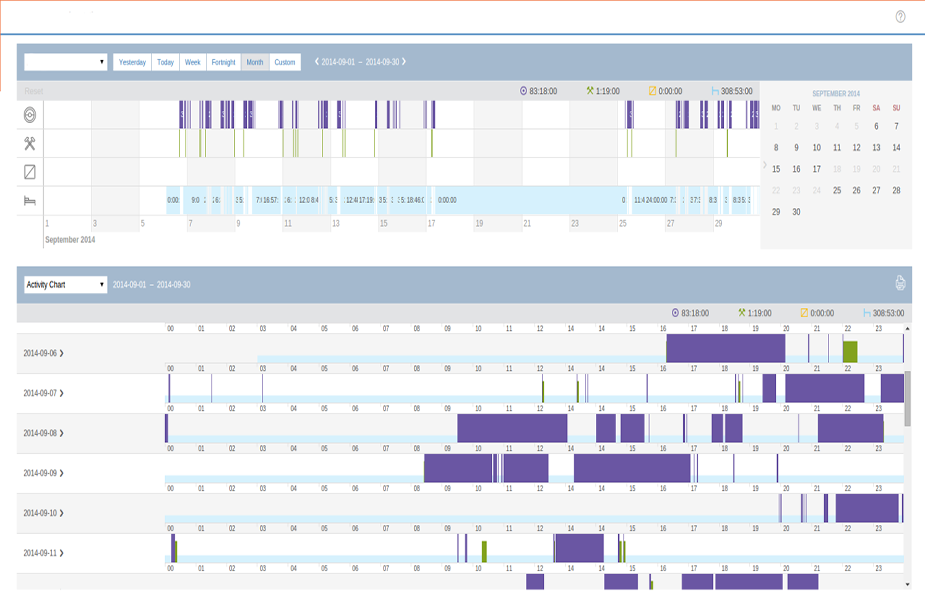925x591 pixels.
Task: Switch to the Week range tab
Action: click(193, 62)
